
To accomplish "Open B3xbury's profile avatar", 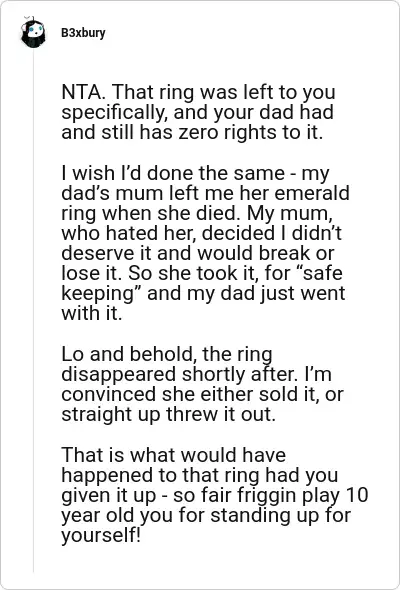I will pos(33,33).
